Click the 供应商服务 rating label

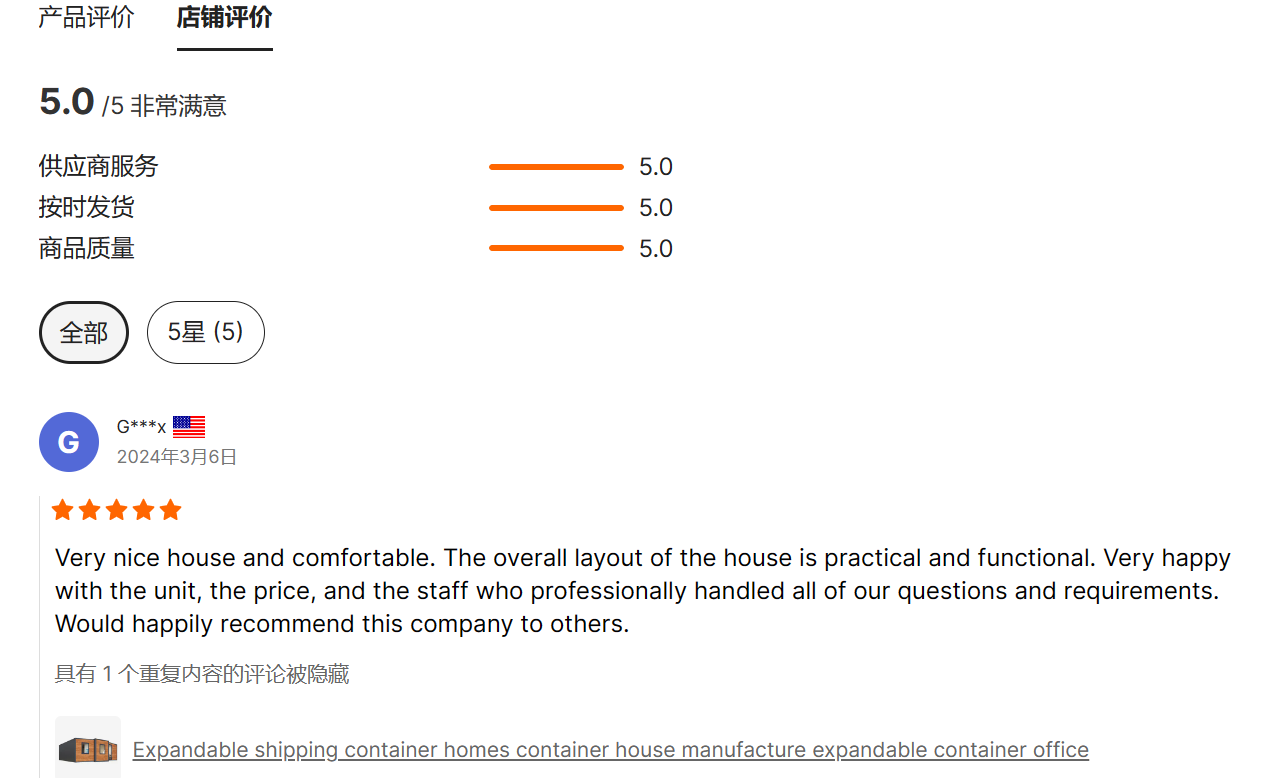(99, 166)
